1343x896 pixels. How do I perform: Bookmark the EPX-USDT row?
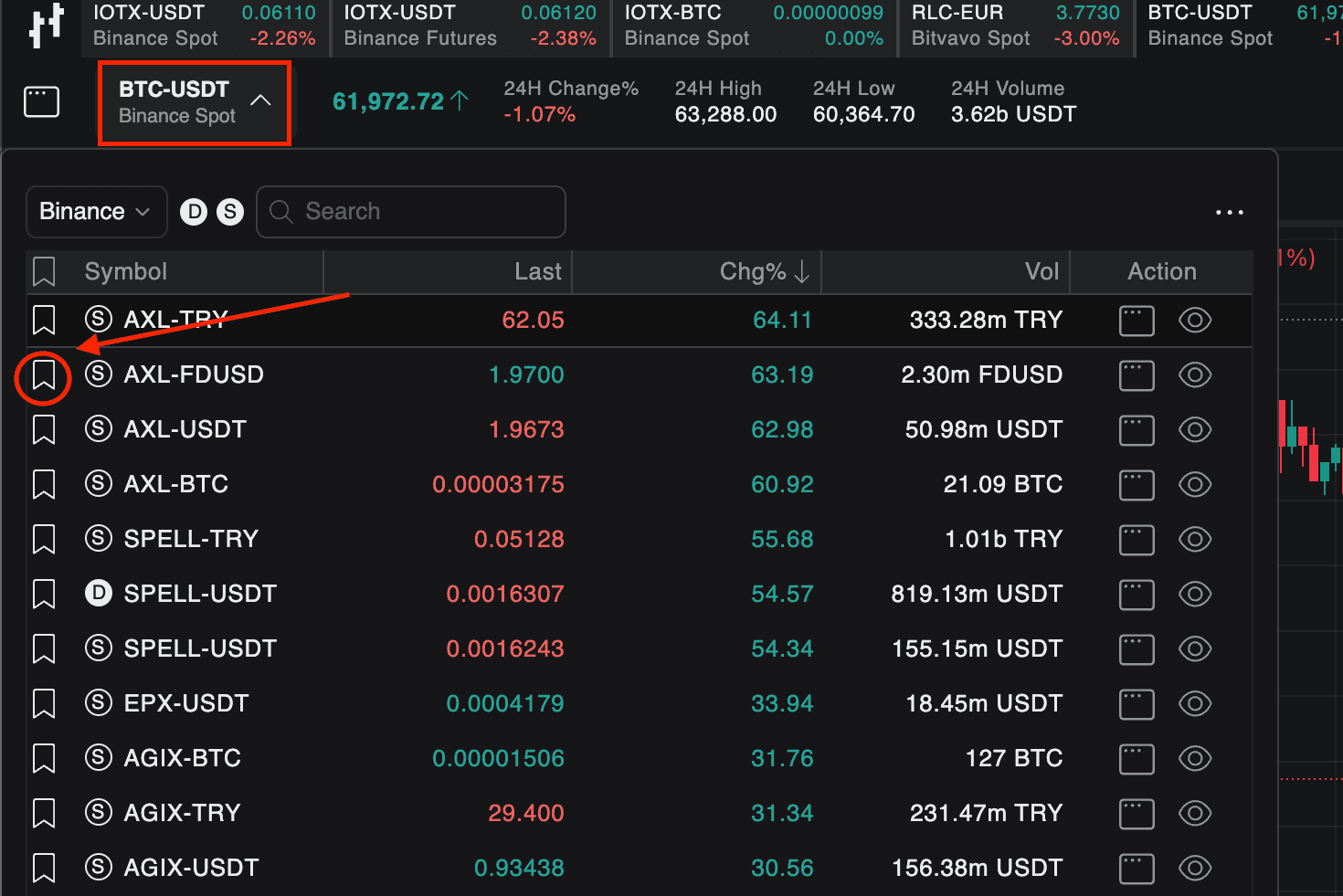point(44,704)
